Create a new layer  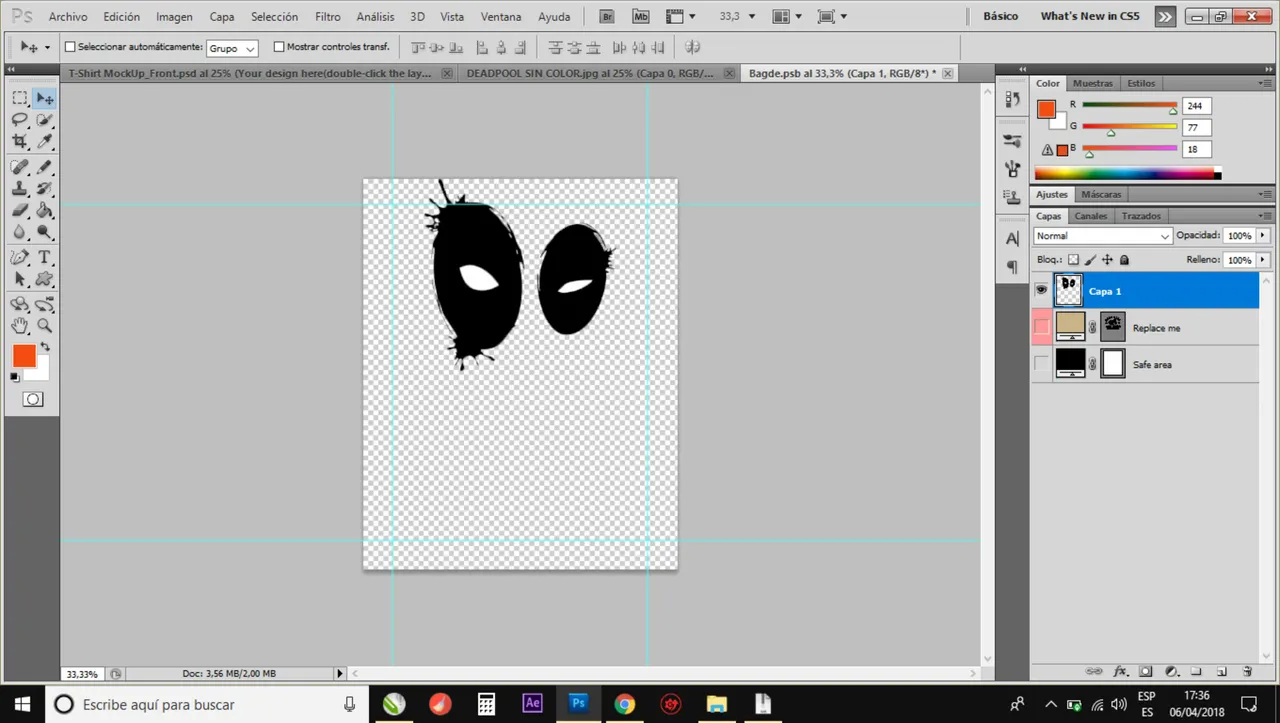click(1222, 672)
